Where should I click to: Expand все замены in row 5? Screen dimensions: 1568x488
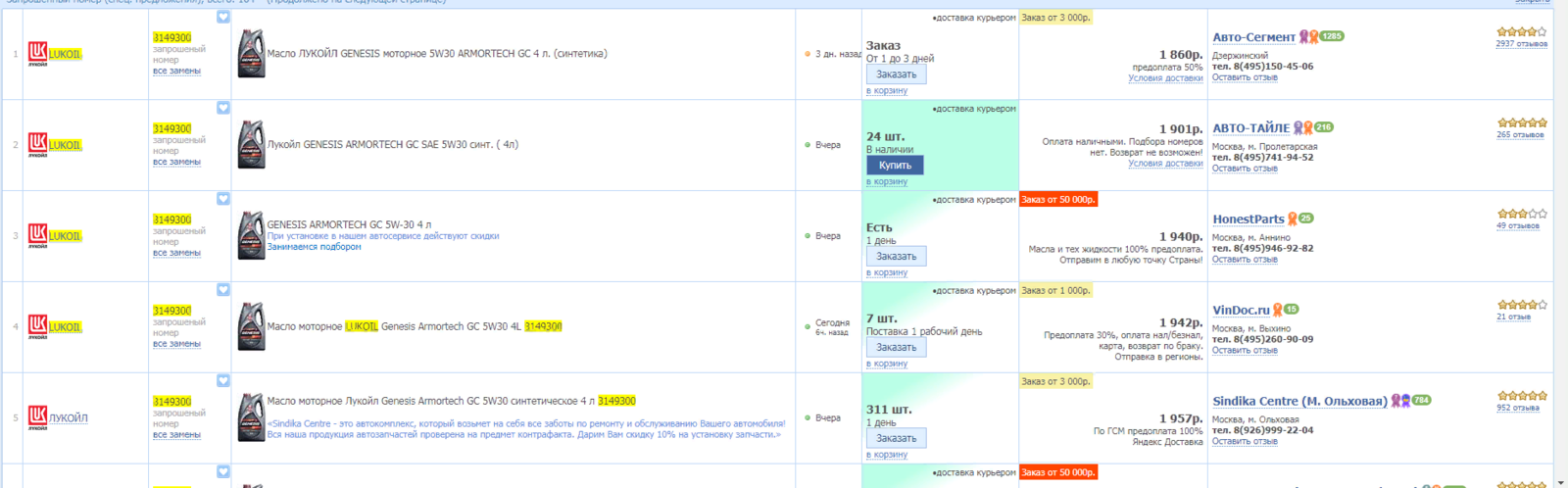tap(176, 436)
